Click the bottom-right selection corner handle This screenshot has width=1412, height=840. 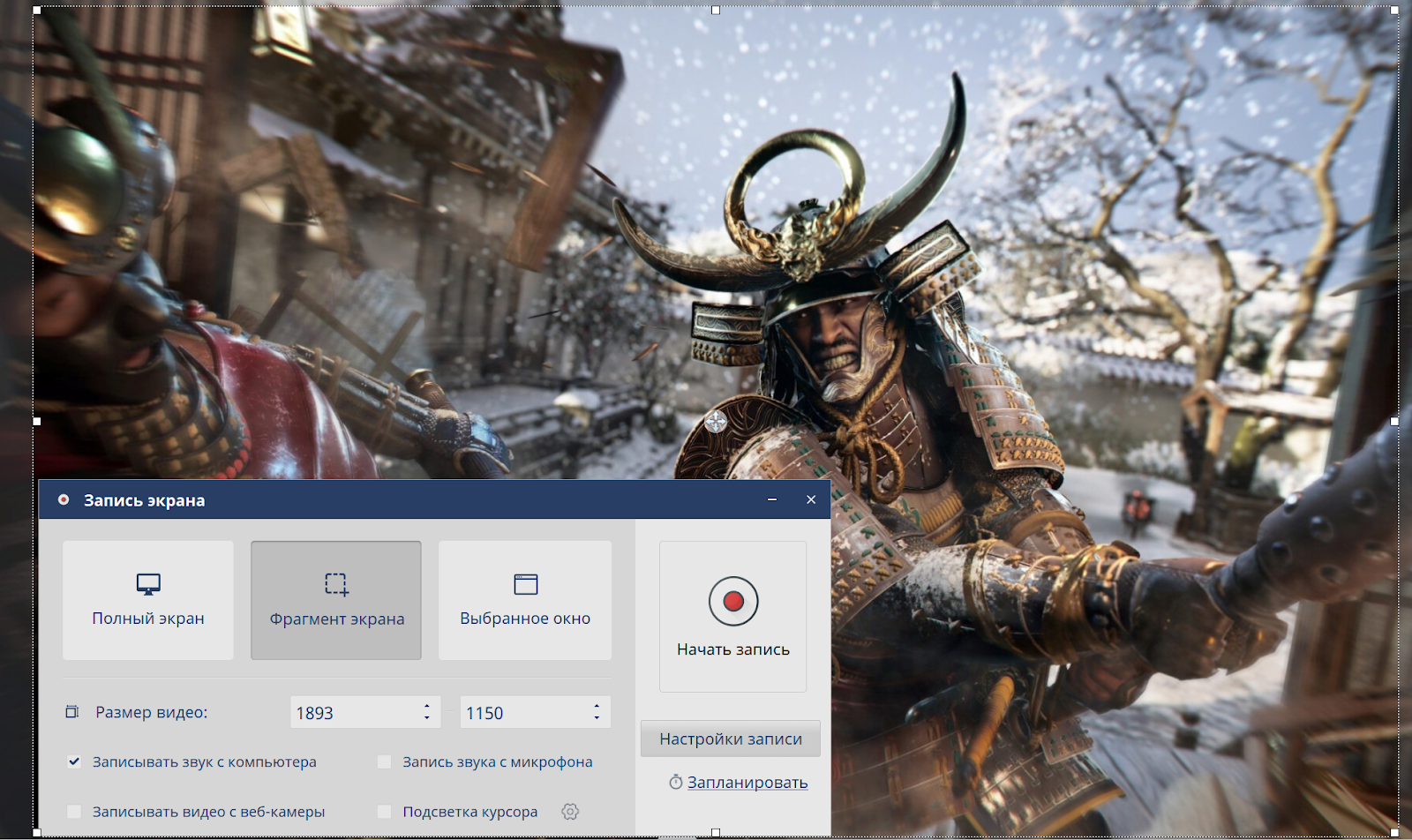[x=1394, y=832]
